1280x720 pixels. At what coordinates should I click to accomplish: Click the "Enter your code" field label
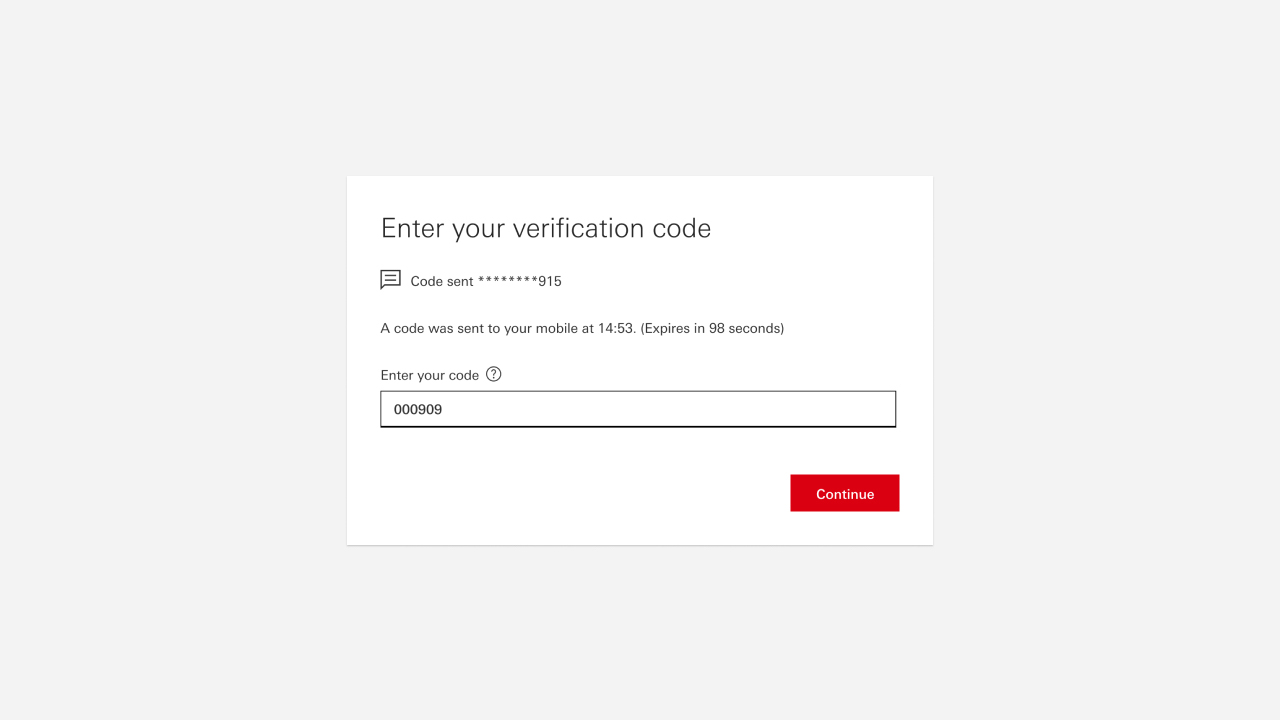(430, 375)
